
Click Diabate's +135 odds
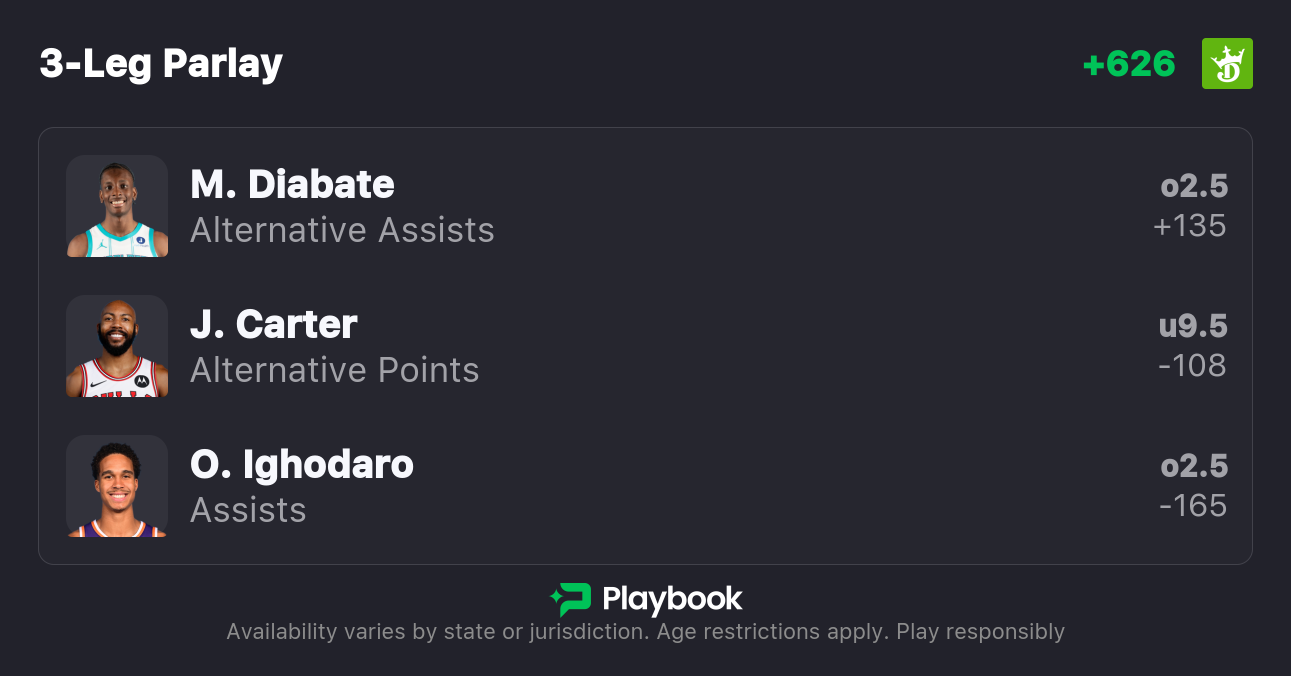pos(1189,226)
